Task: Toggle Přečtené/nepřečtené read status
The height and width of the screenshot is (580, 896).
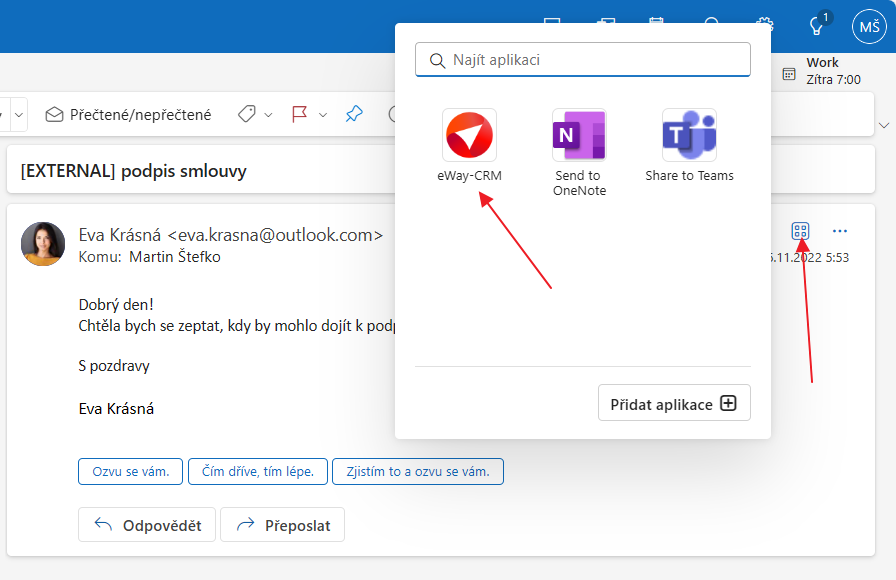Action: [x=129, y=114]
